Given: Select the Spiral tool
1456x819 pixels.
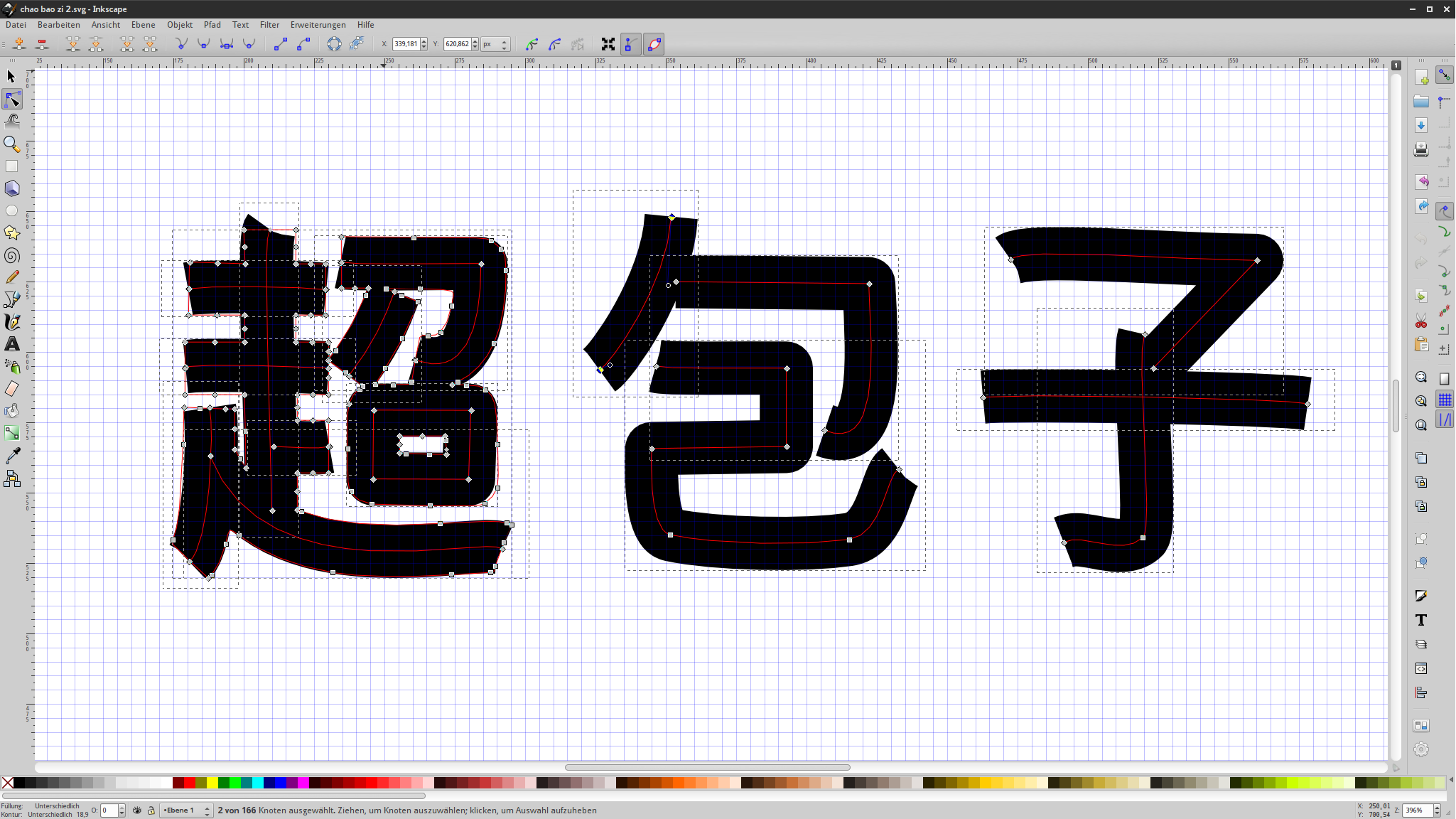Looking at the screenshot, I should [x=11, y=255].
